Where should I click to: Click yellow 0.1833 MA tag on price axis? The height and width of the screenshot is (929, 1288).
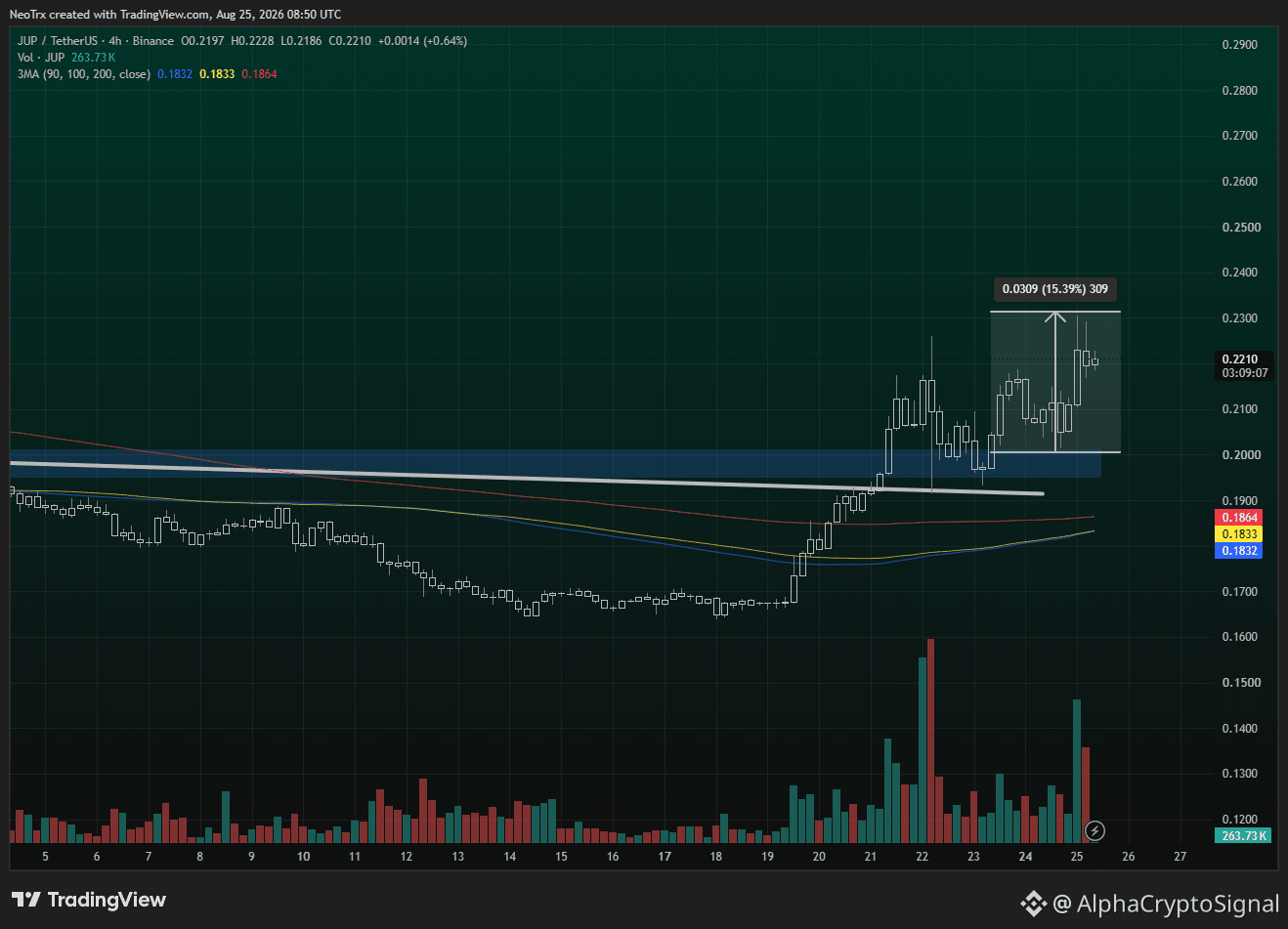(1239, 534)
